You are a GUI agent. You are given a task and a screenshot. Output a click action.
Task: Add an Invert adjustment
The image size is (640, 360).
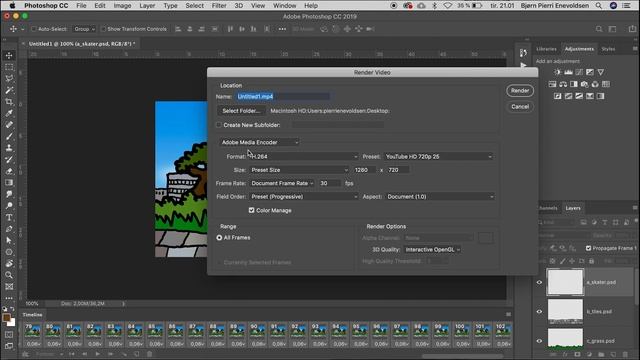click(x=558, y=96)
